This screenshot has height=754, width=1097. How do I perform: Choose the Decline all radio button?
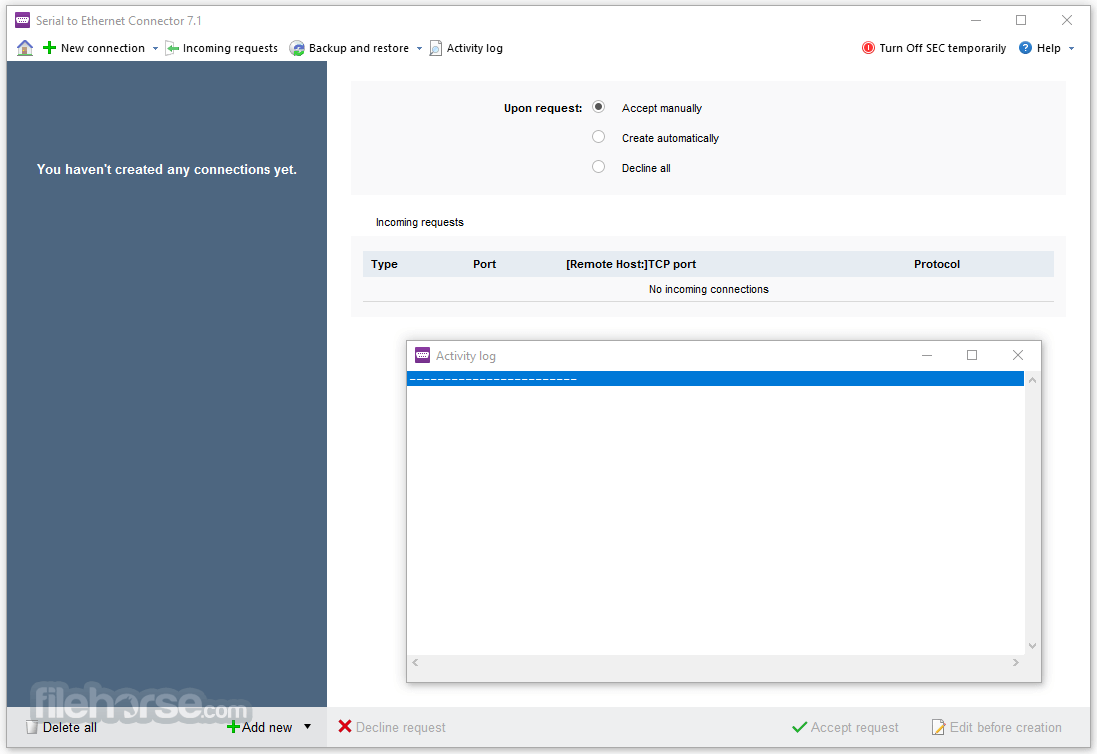(598, 167)
